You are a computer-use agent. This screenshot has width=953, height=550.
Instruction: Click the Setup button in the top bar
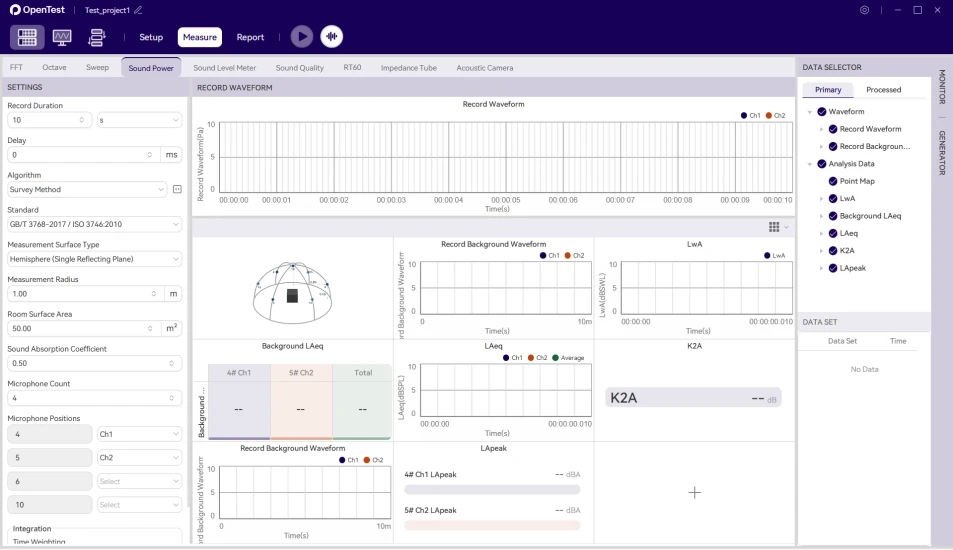click(x=151, y=37)
